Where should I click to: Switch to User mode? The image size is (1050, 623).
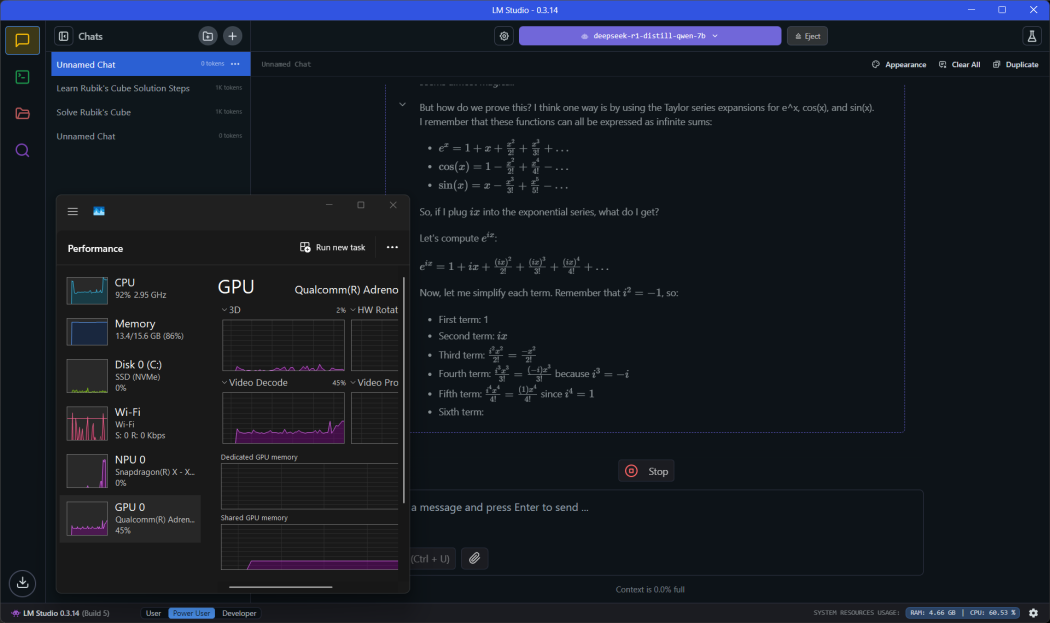pos(153,613)
